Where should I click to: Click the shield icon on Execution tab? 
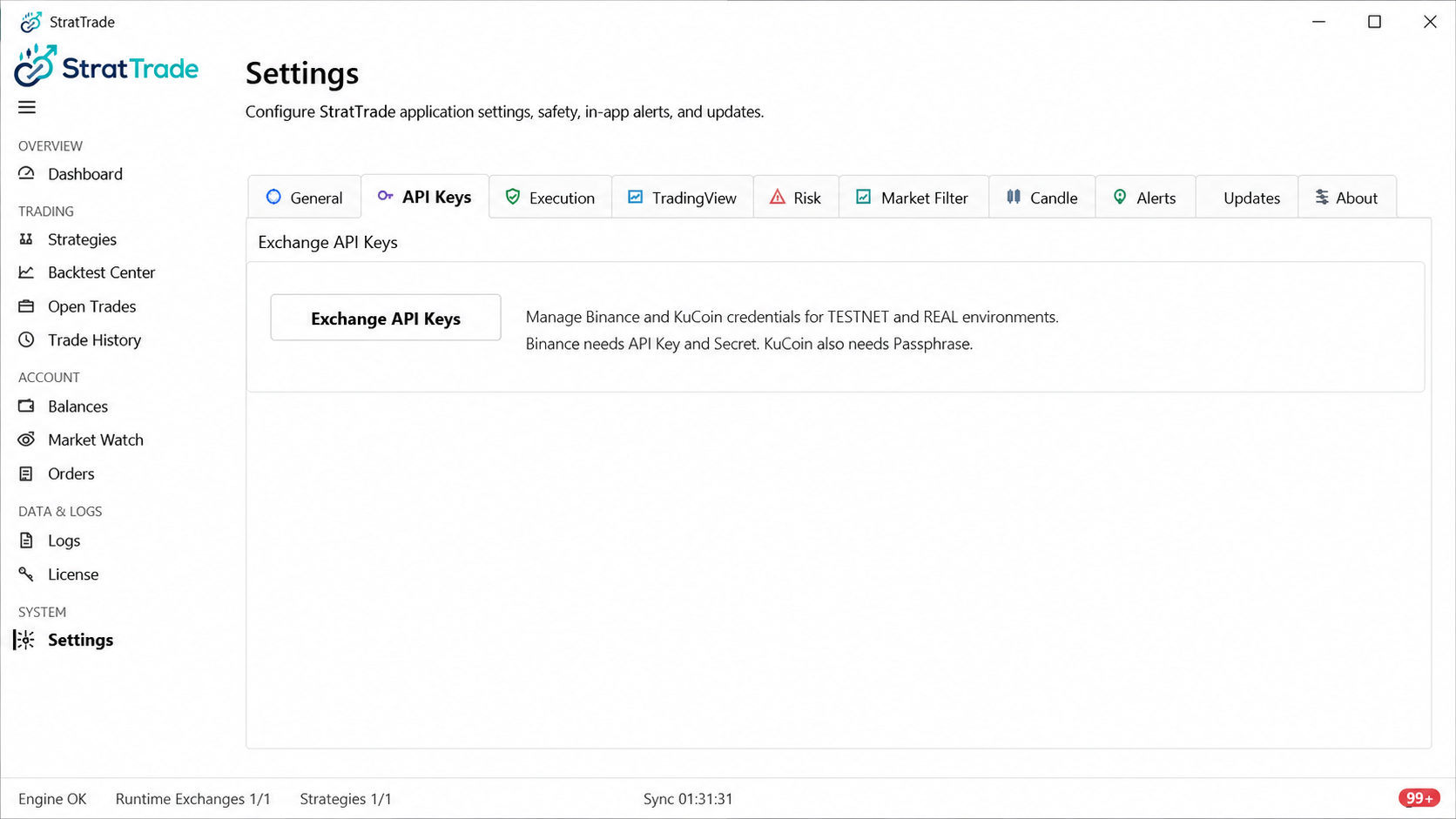click(x=513, y=197)
